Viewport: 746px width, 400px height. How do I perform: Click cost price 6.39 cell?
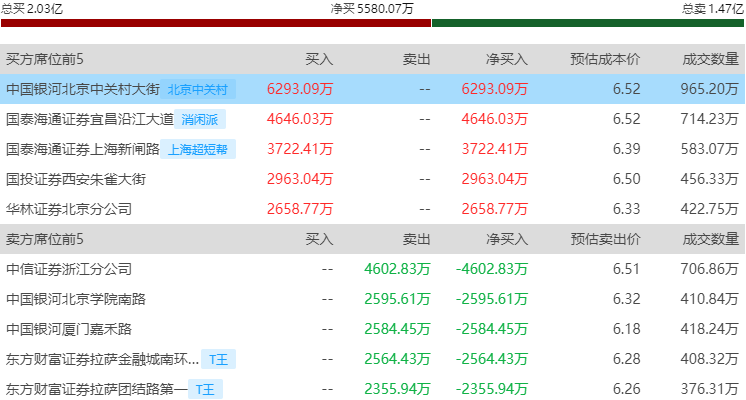pyautogui.click(x=627, y=149)
